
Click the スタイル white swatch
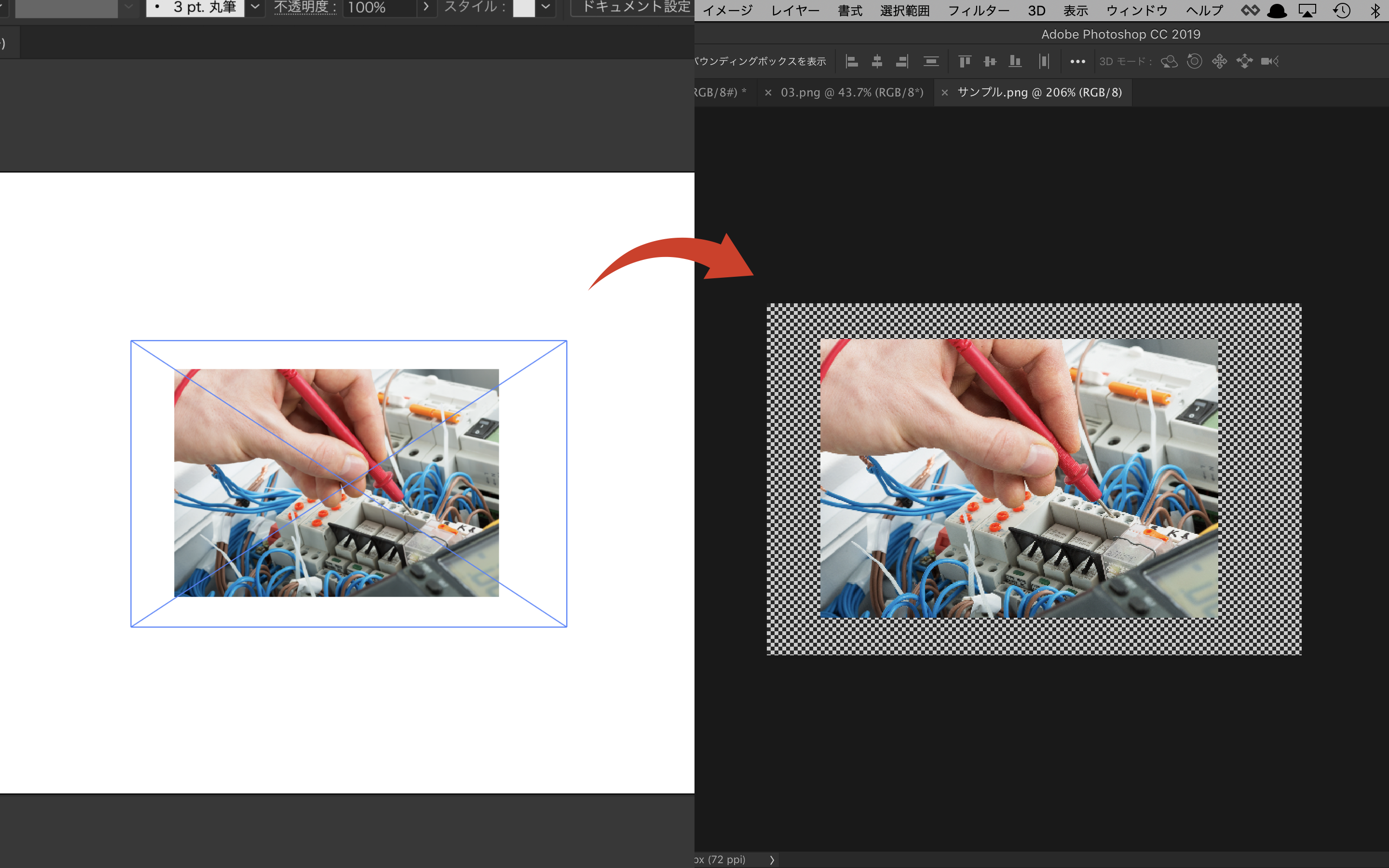tap(523, 8)
